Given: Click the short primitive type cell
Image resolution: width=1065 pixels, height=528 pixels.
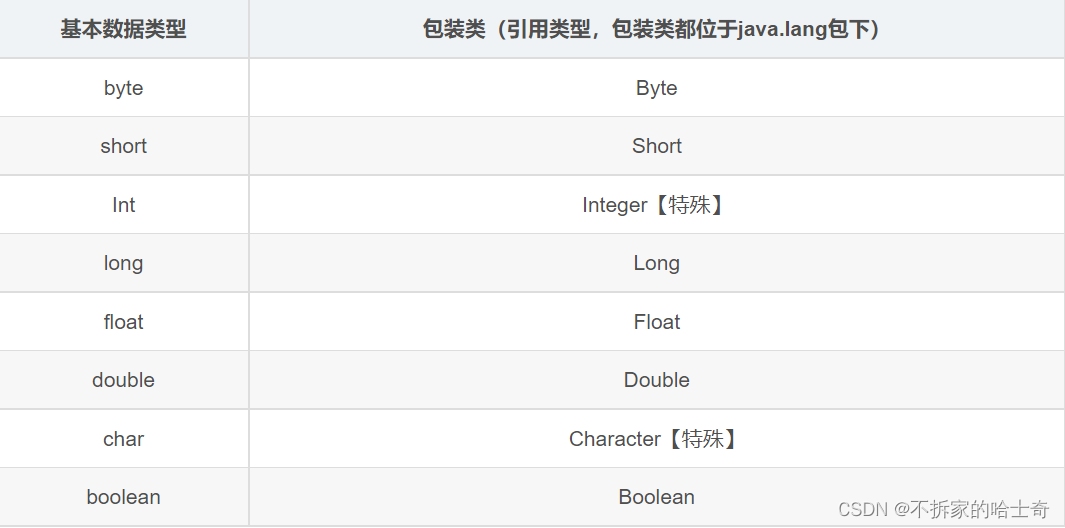Looking at the screenshot, I should 123,146.
